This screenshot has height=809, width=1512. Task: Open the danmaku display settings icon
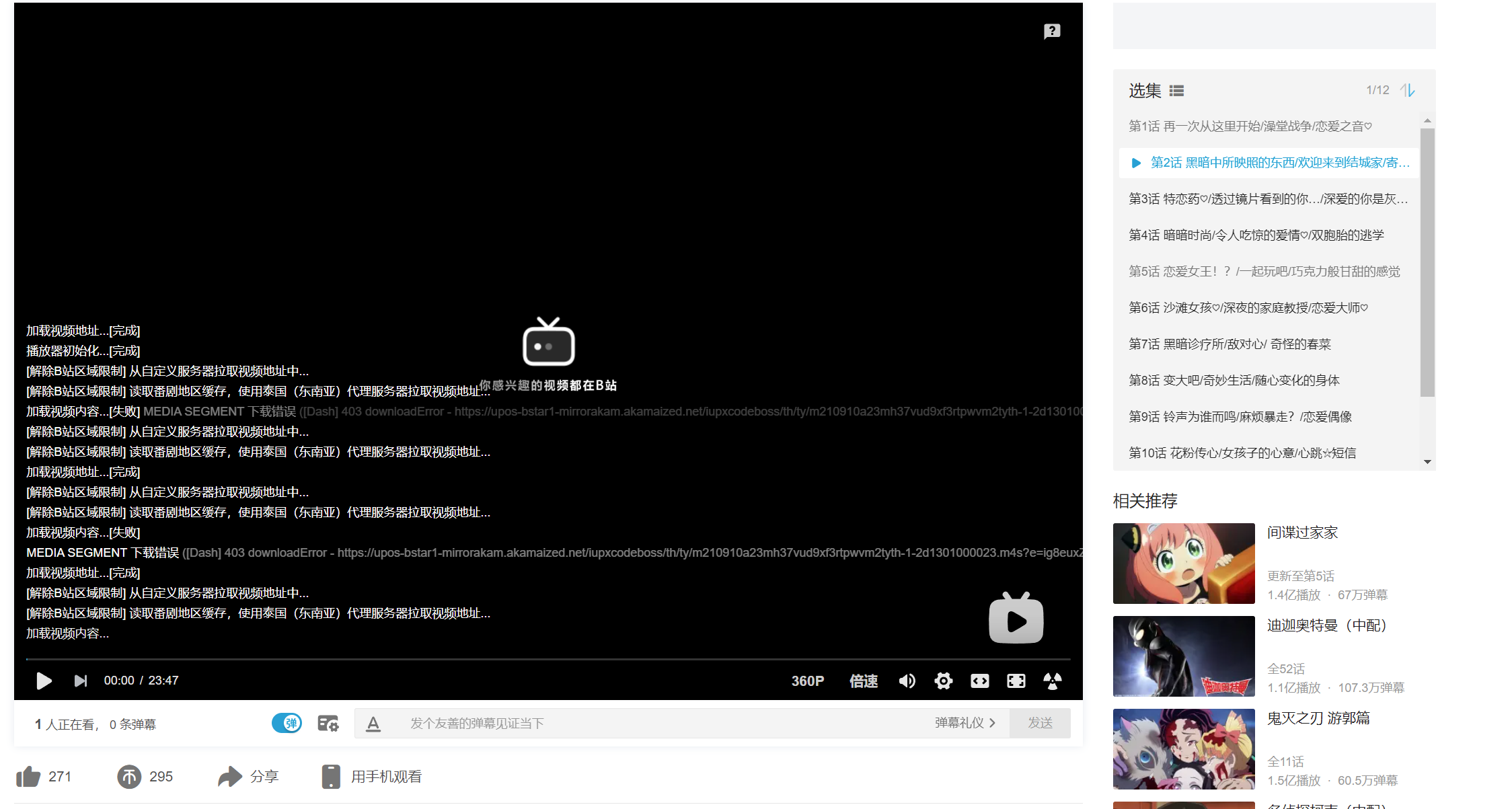[x=328, y=723]
